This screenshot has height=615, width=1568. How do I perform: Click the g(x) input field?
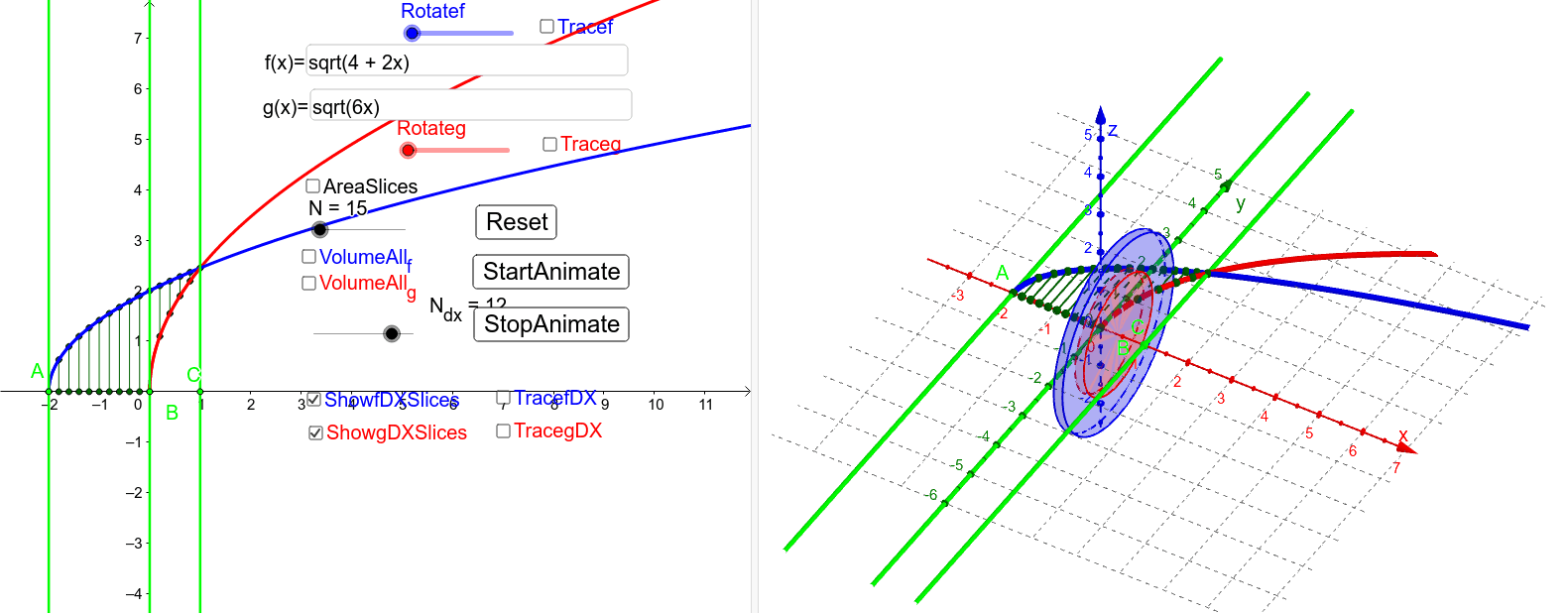point(471,106)
